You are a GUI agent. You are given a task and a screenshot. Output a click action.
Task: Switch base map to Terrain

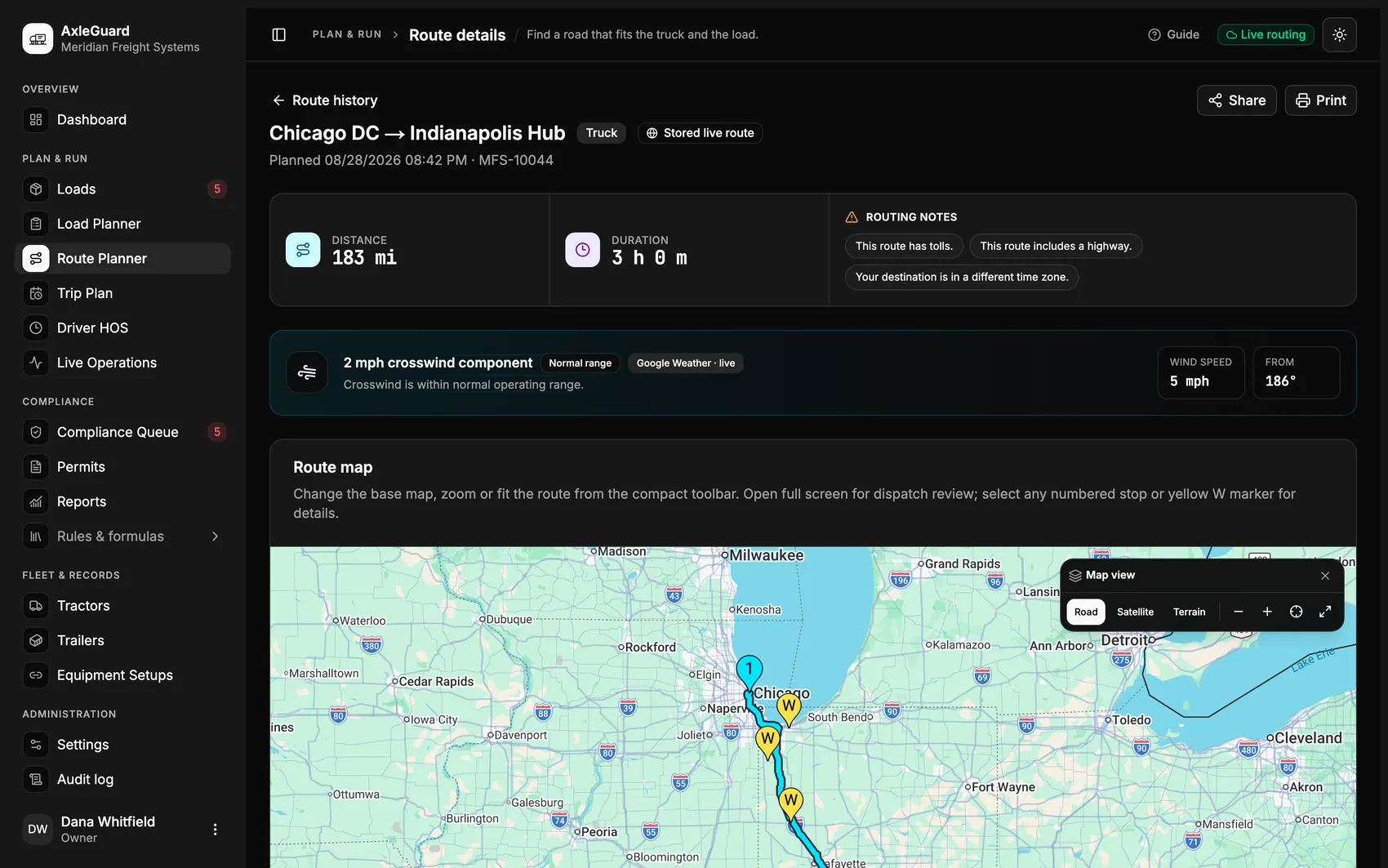1189,612
